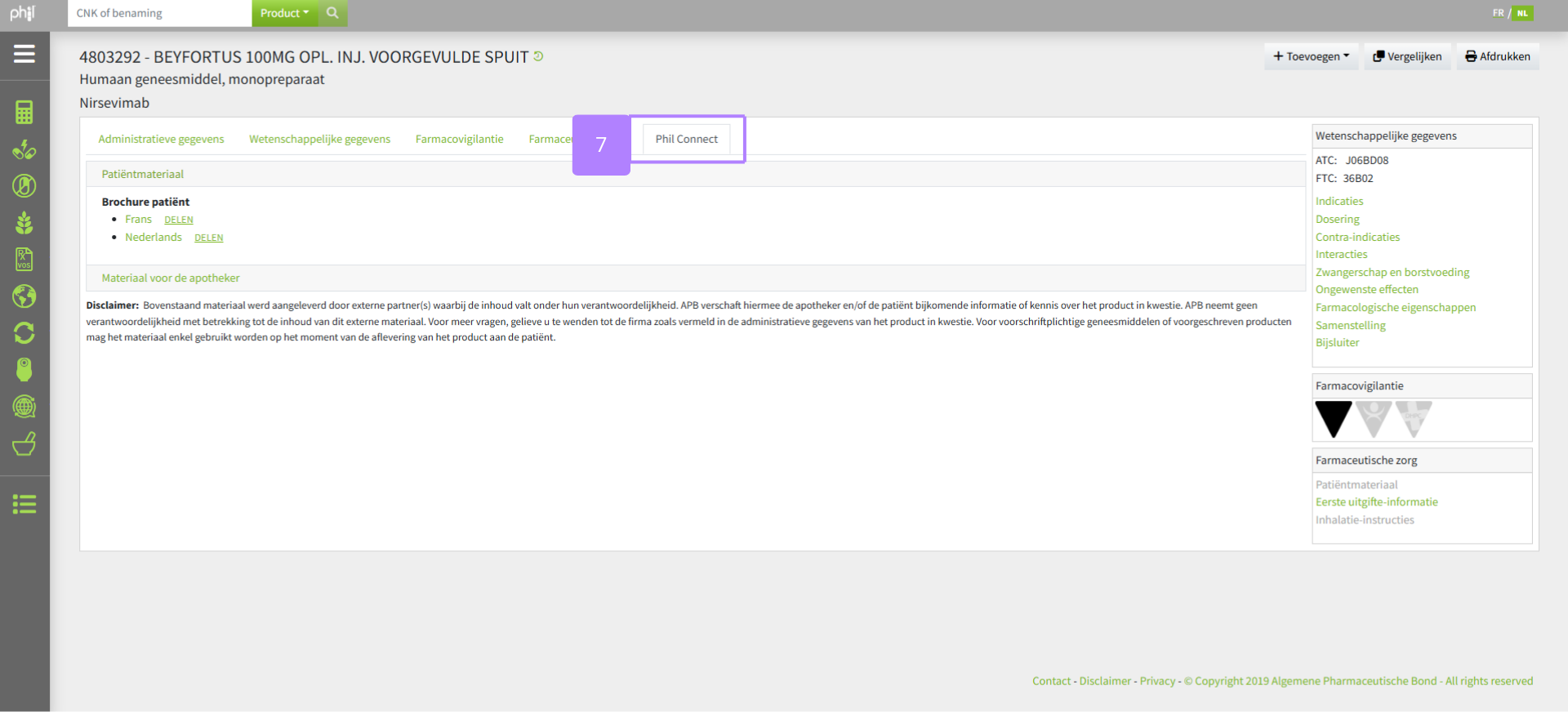This screenshot has height=712, width=1568.
Task: Focus the CNK of benaming search field
Action: click(159, 13)
